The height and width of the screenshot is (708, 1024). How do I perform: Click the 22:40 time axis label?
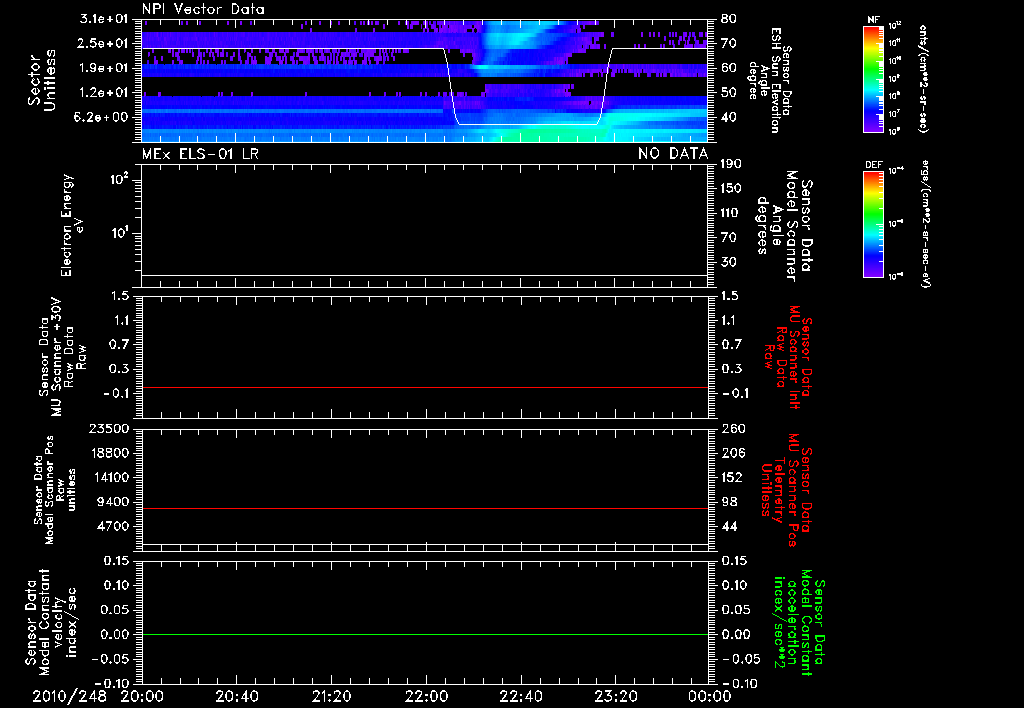tap(521, 696)
